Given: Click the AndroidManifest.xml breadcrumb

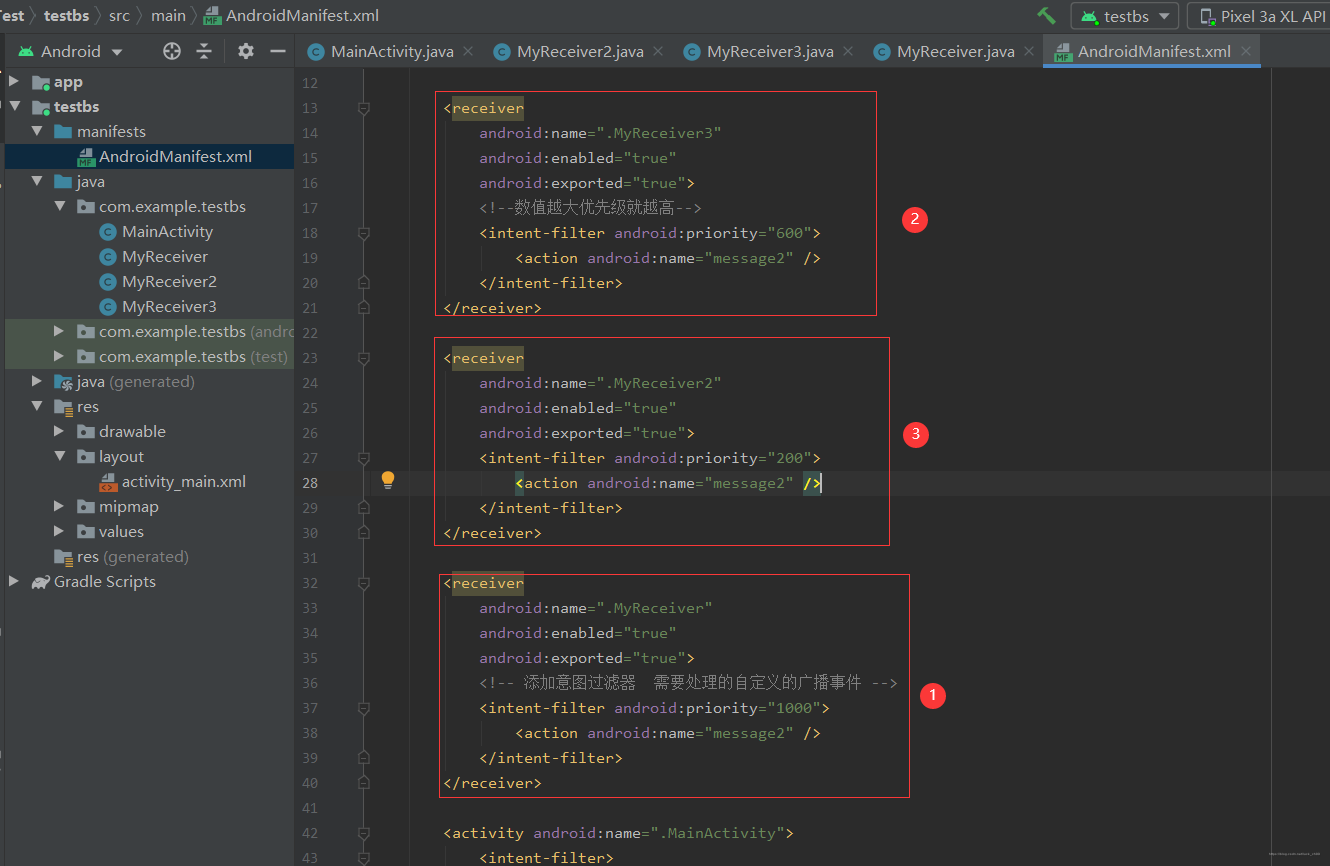Looking at the screenshot, I should click(291, 15).
